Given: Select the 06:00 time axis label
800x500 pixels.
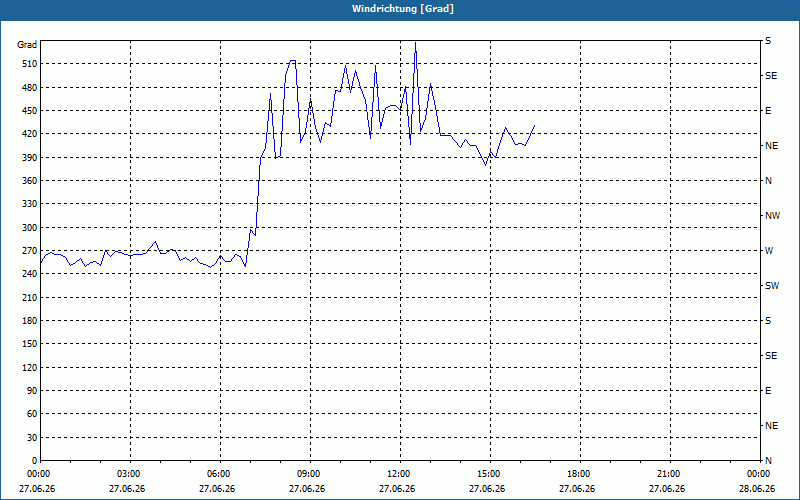Looking at the screenshot, I should (x=217, y=474).
